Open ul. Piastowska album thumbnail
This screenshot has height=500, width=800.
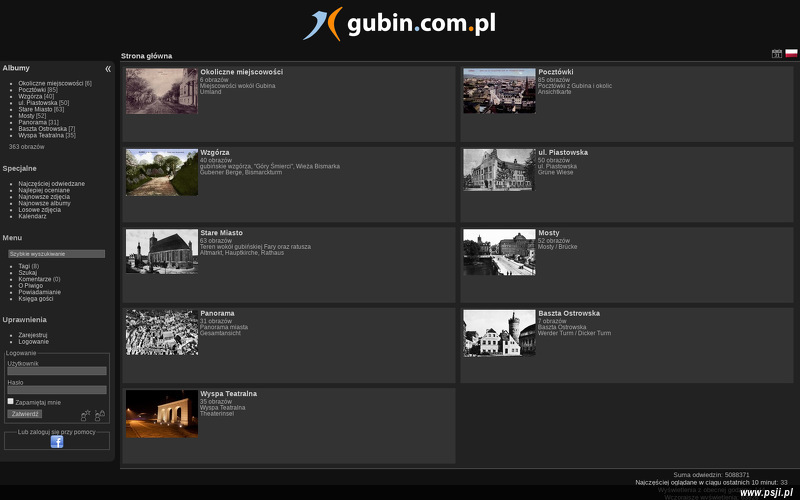tap(499, 170)
